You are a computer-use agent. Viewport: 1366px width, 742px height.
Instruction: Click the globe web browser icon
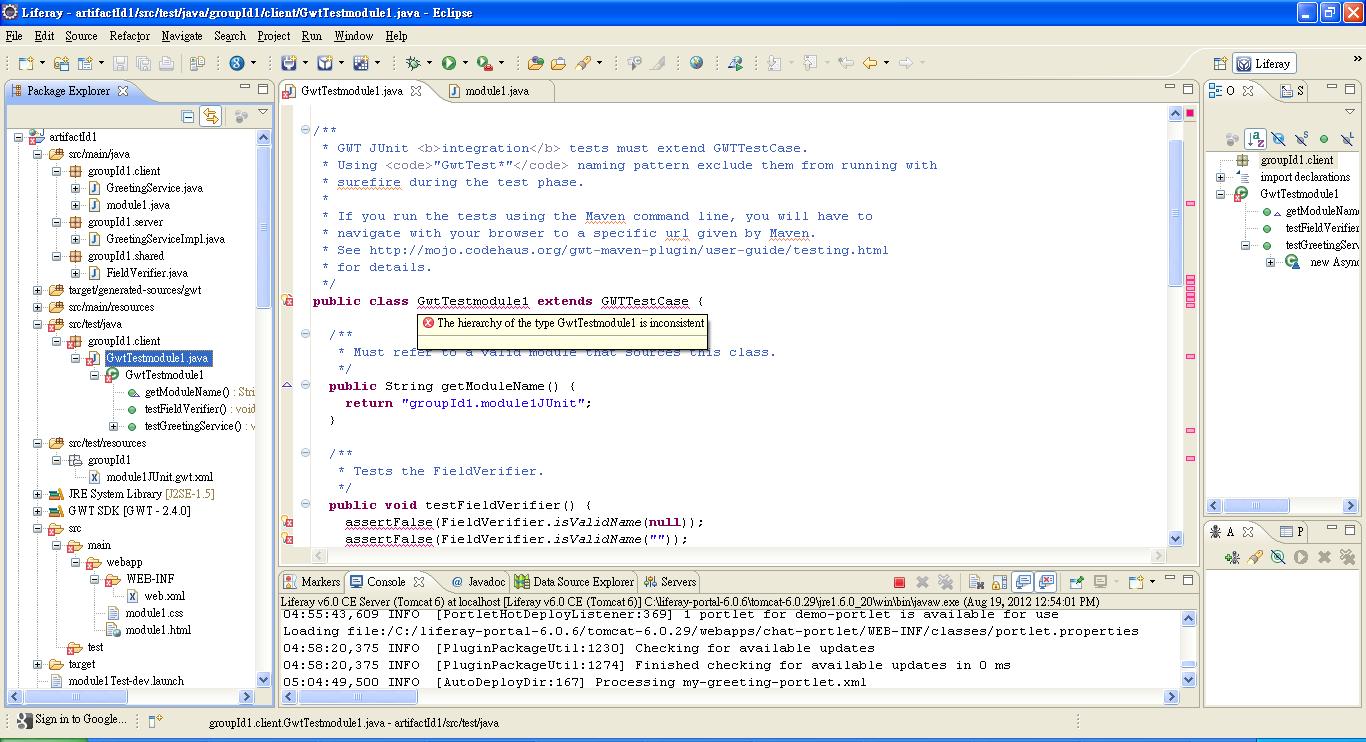coord(696,63)
